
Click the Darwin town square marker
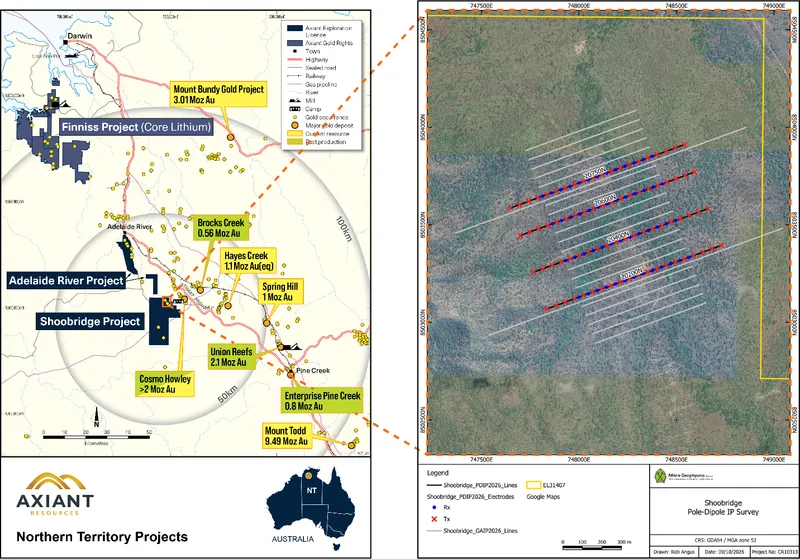point(65,42)
